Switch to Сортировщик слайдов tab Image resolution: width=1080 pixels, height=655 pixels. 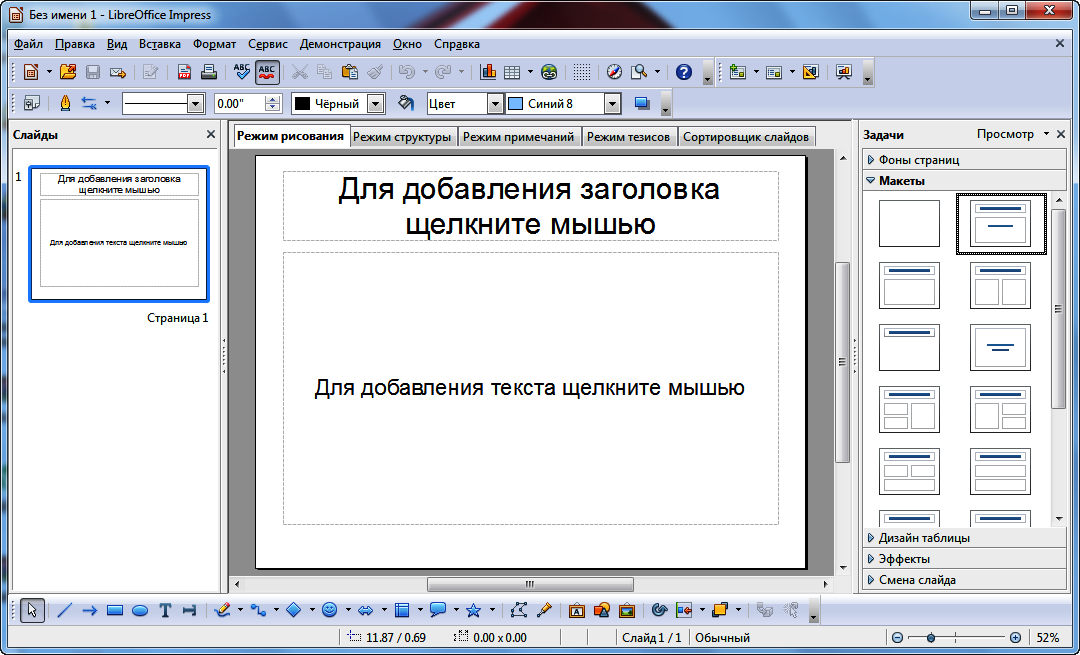pyautogui.click(x=746, y=136)
